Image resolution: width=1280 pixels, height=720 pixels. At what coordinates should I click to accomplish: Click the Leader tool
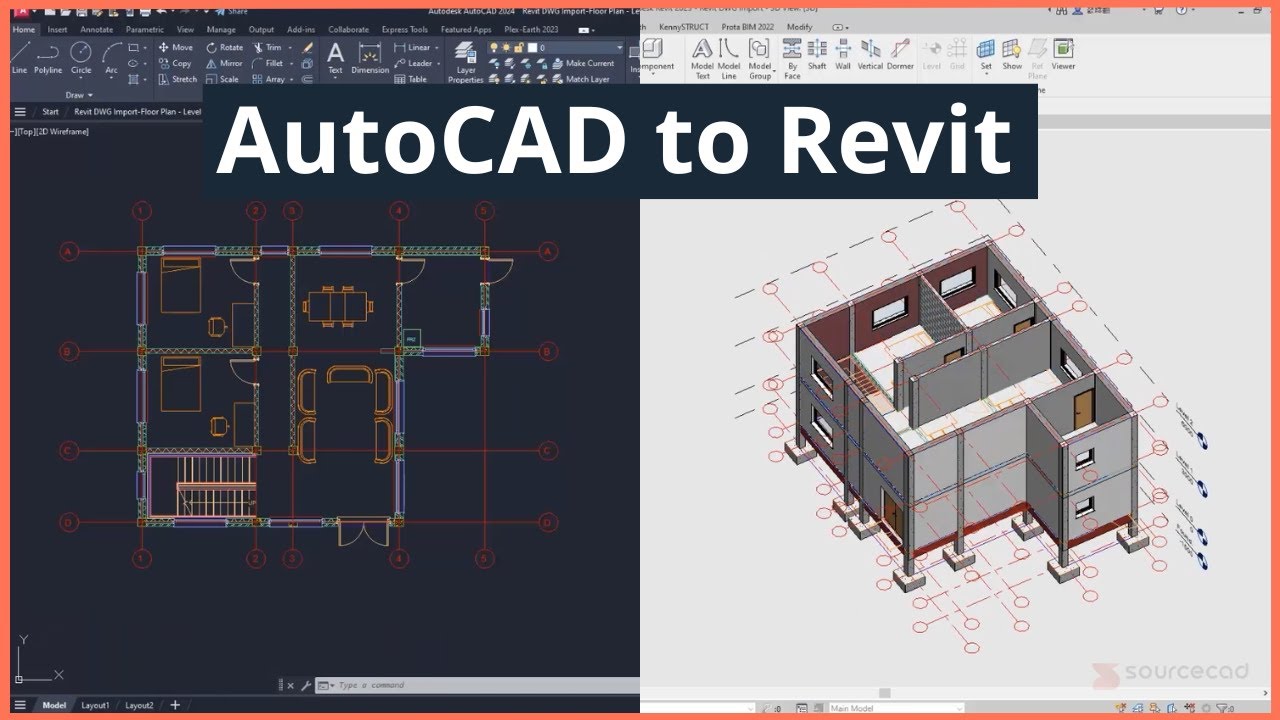point(413,63)
